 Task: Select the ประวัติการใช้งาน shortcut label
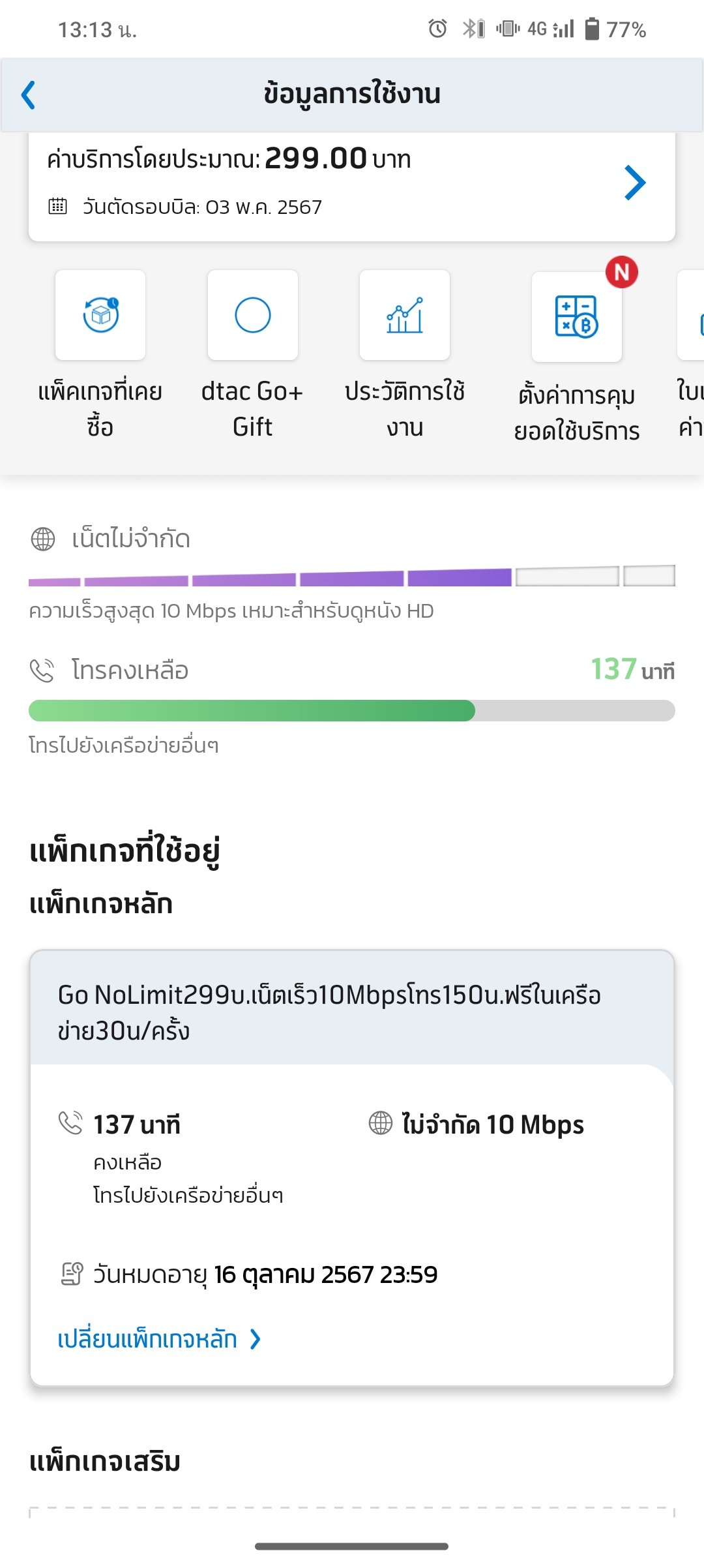tap(405, 409)
